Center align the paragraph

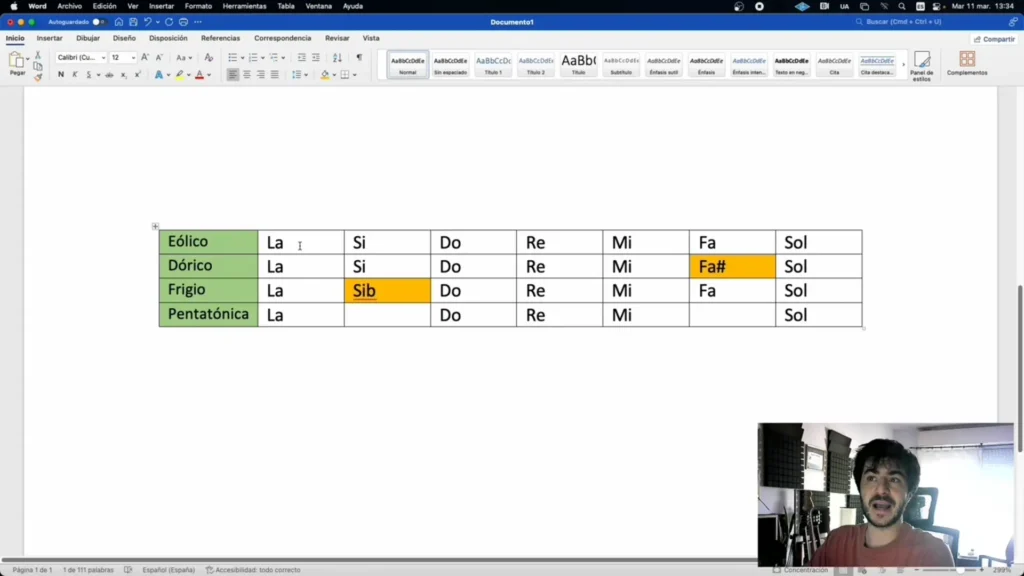[247, 75]
